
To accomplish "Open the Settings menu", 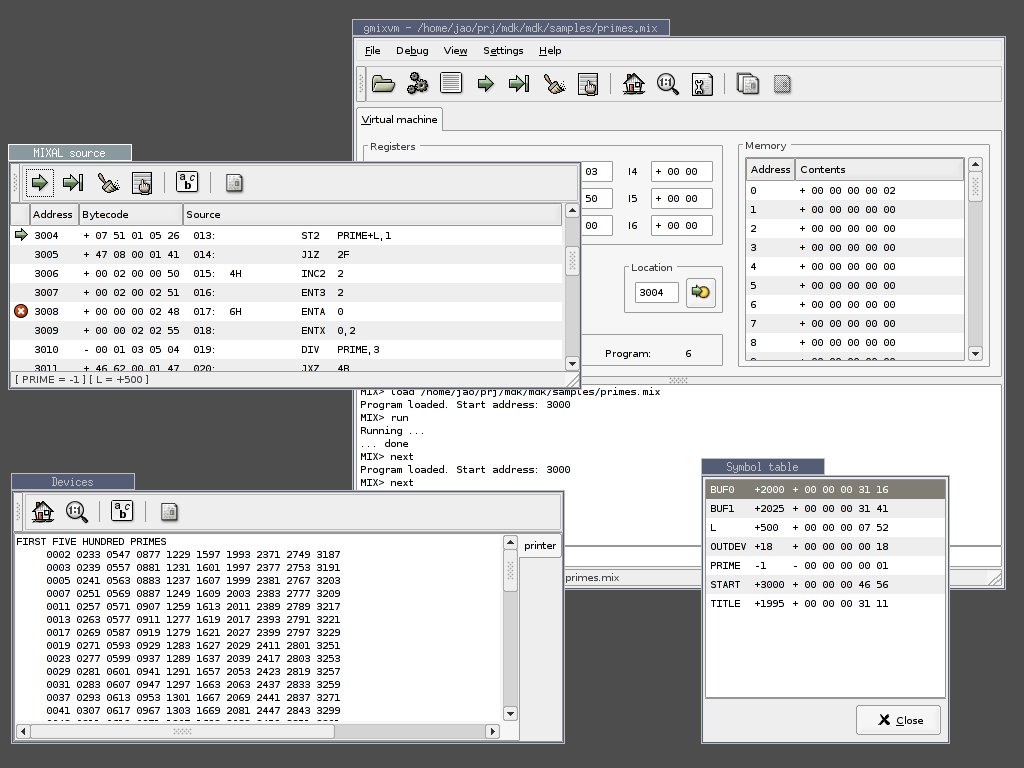I will 503,50.
